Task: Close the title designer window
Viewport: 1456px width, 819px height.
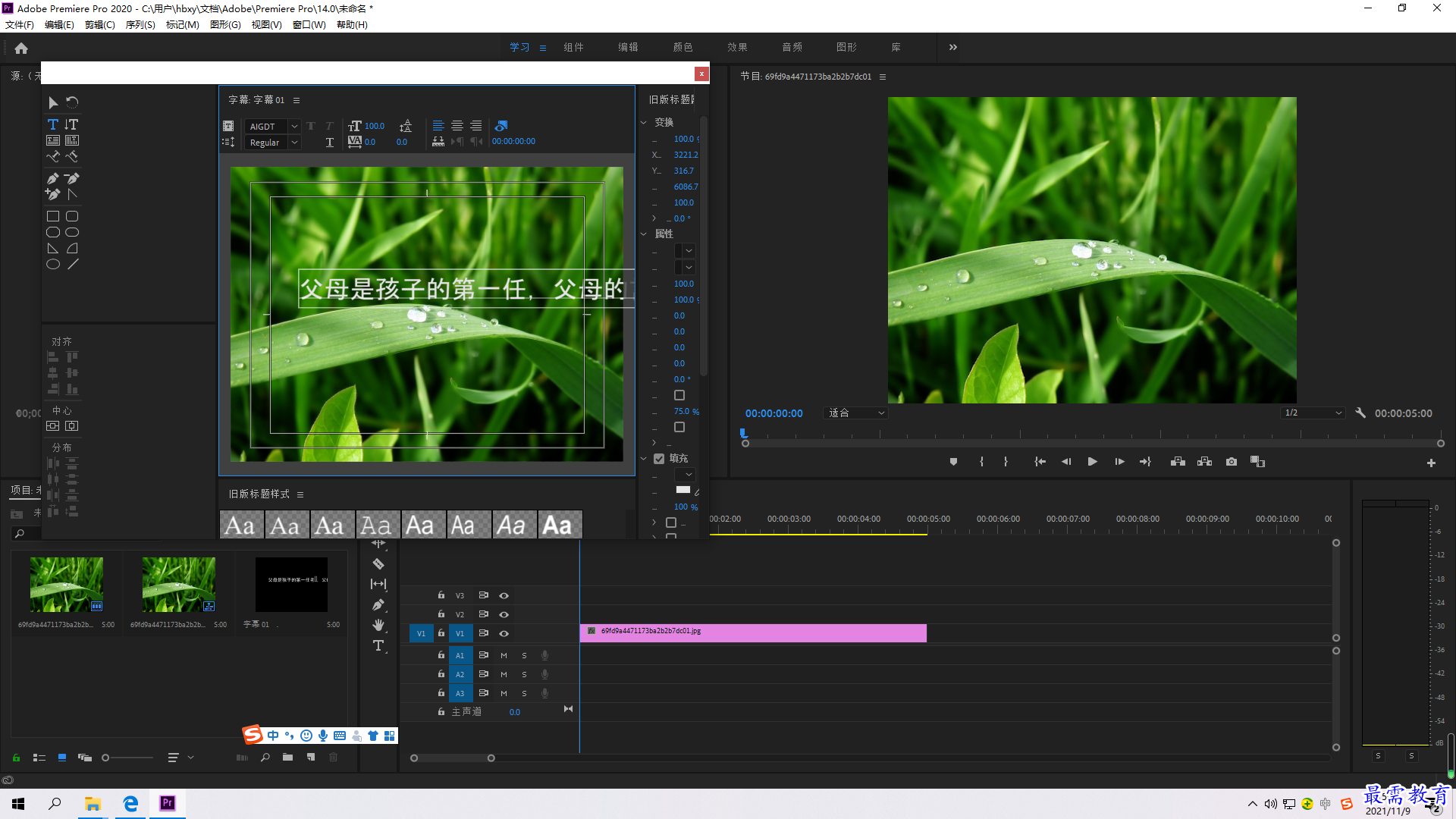Action: coord(701,74)
